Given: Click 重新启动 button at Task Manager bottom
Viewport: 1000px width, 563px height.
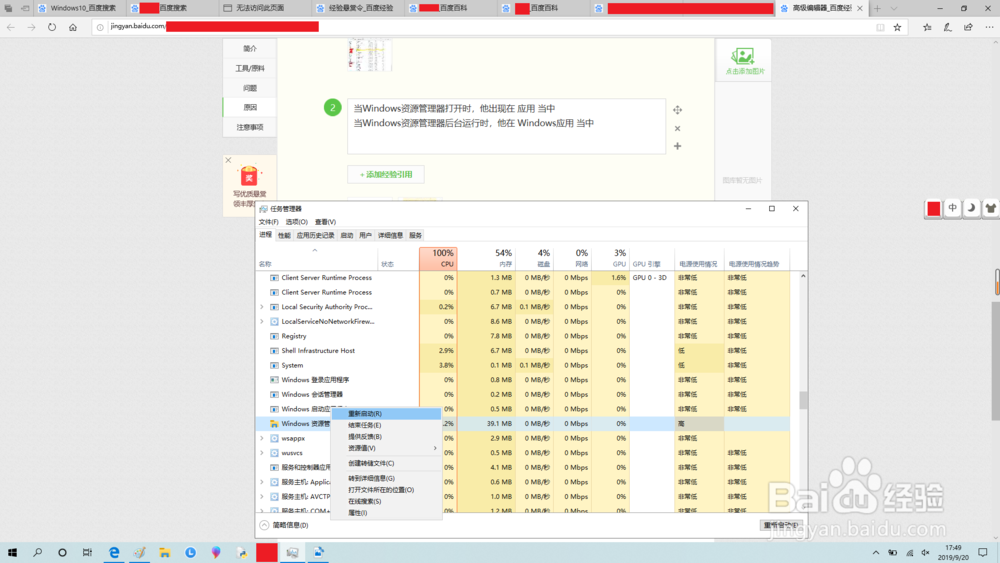Looking at the screenshot, I should pos(781,525).
